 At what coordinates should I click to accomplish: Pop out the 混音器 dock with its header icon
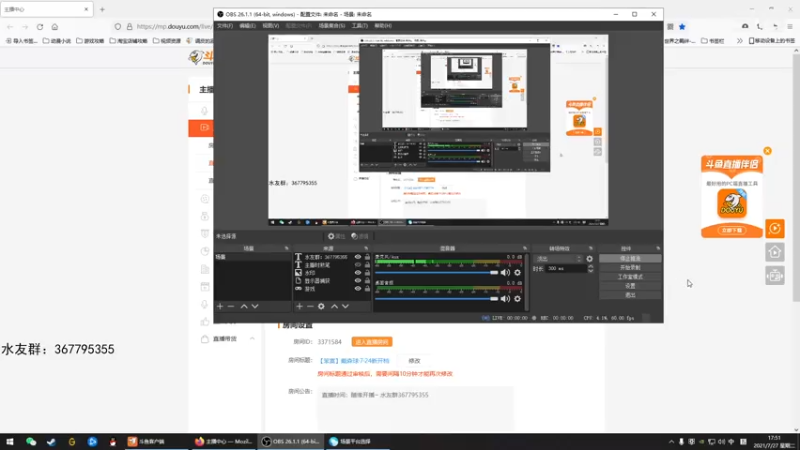524,248
